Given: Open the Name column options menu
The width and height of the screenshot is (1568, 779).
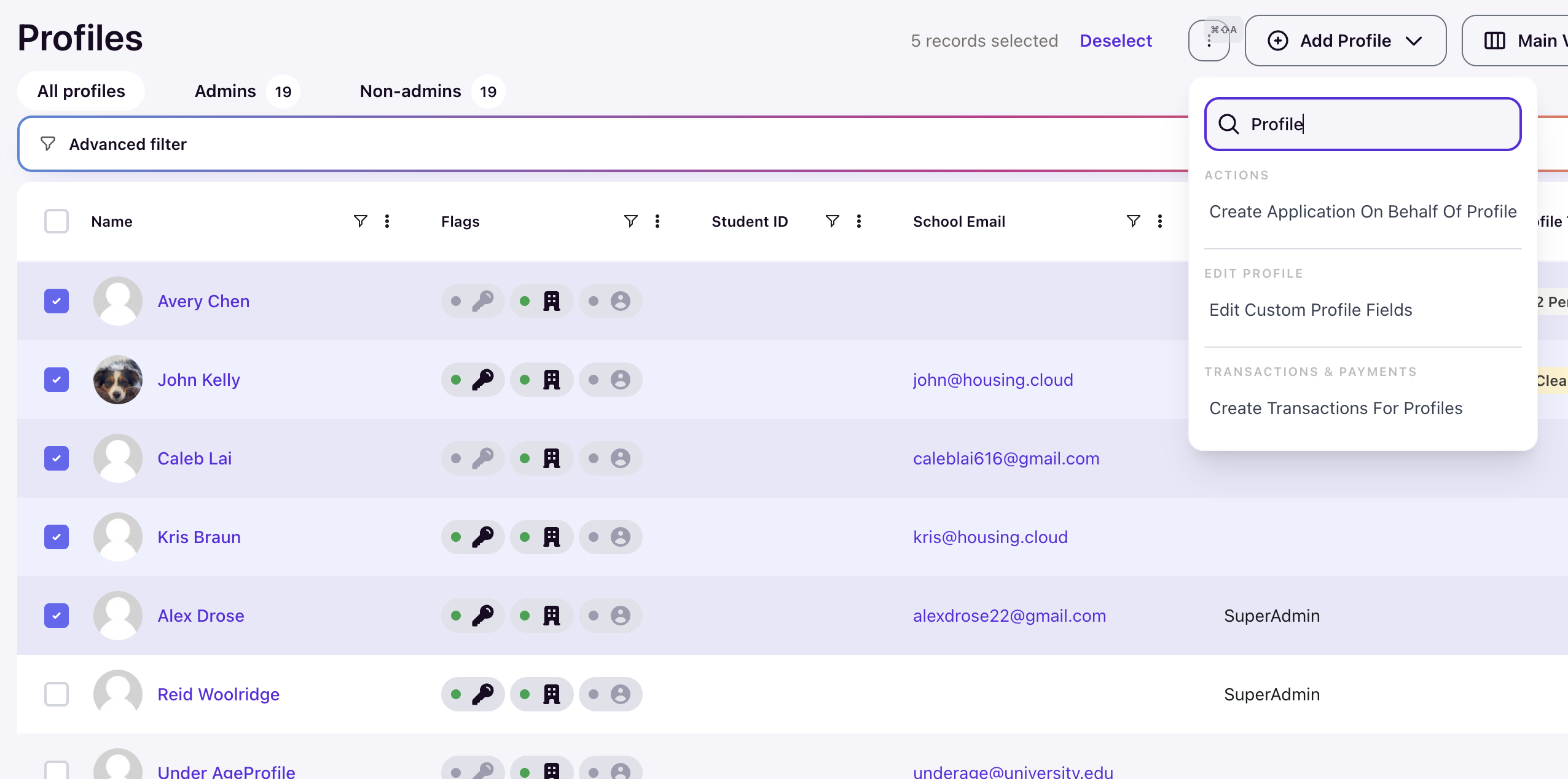Looking at the screenshot, I should click(x=387, y=221).
